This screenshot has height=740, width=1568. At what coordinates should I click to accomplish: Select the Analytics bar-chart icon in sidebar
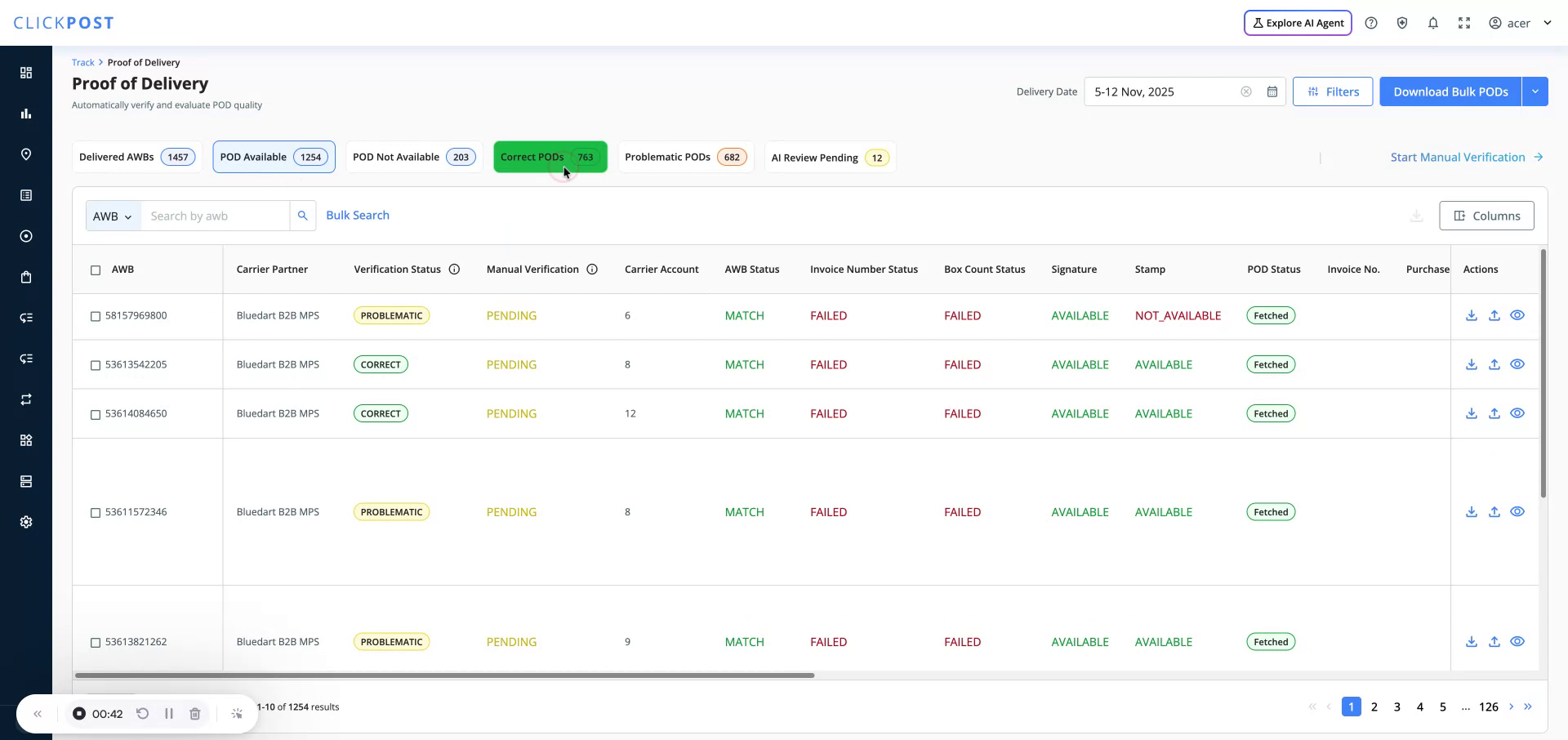point(26,114)
